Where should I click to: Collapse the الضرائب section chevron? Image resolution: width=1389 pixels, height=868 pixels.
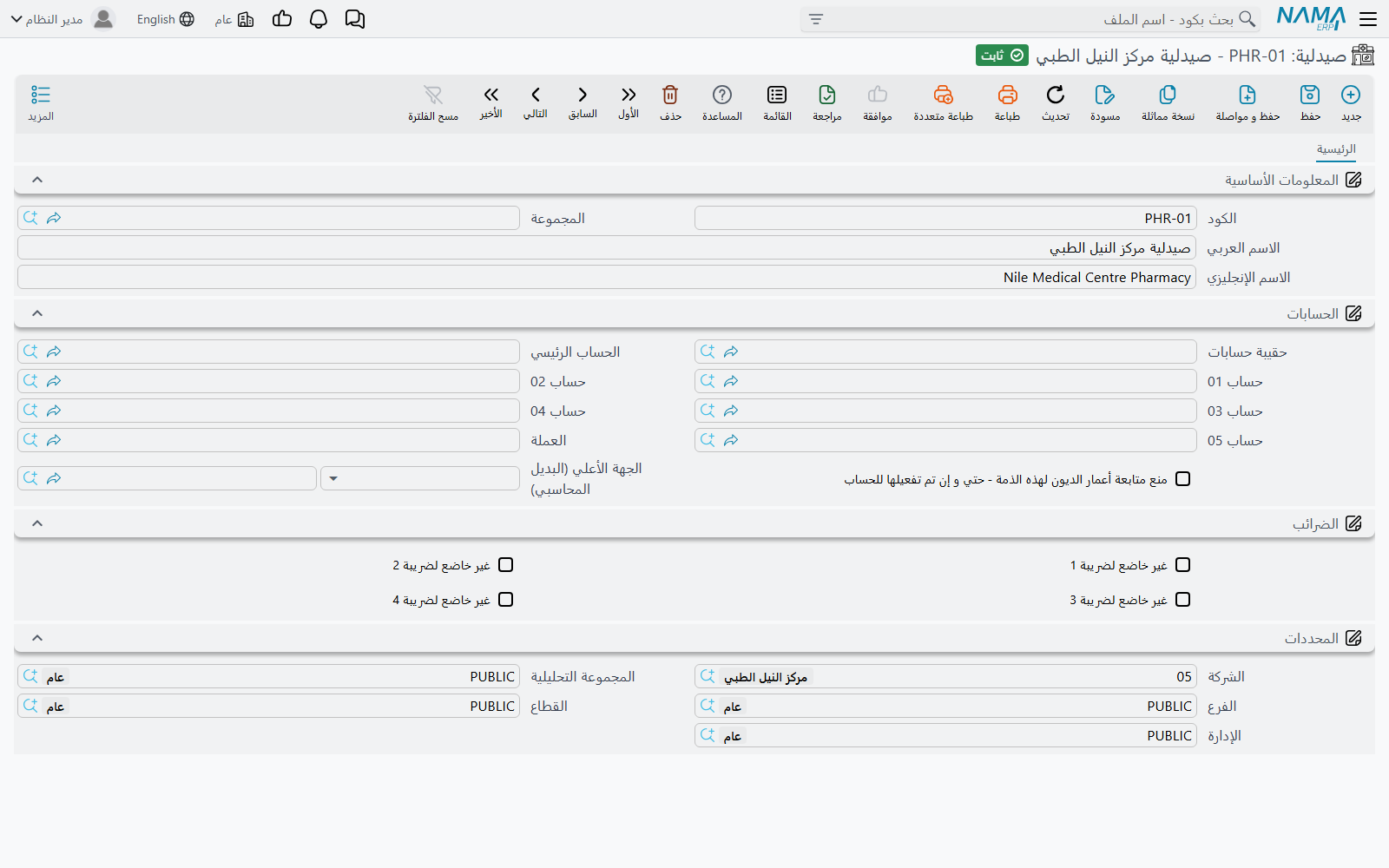37,523
